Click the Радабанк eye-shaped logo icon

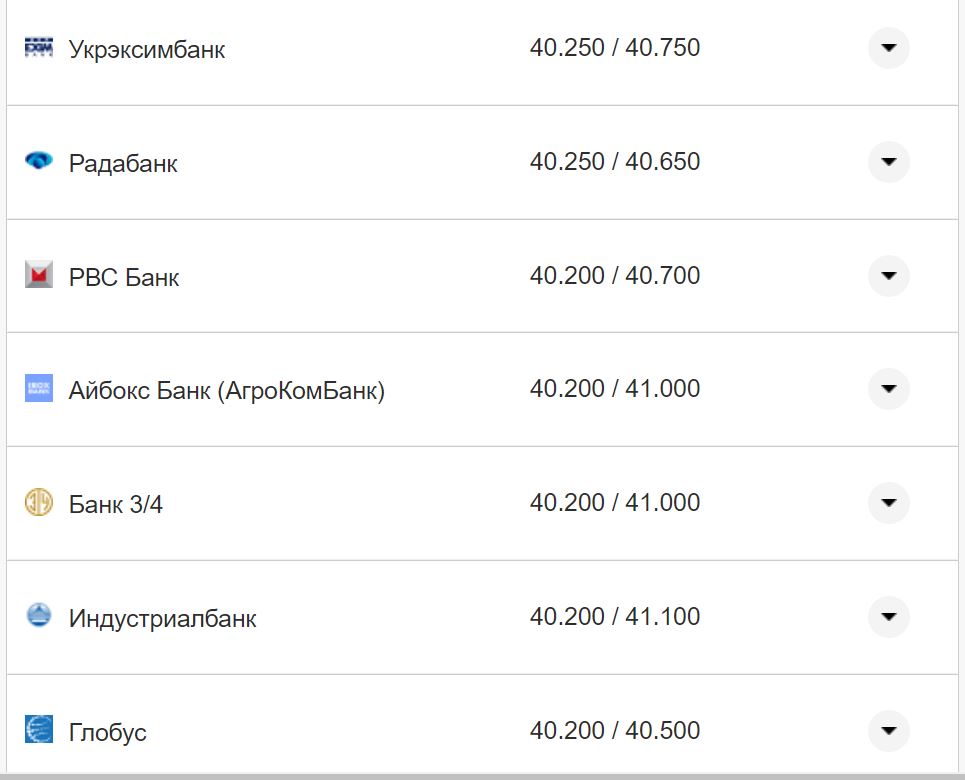[x=38, y=161]
